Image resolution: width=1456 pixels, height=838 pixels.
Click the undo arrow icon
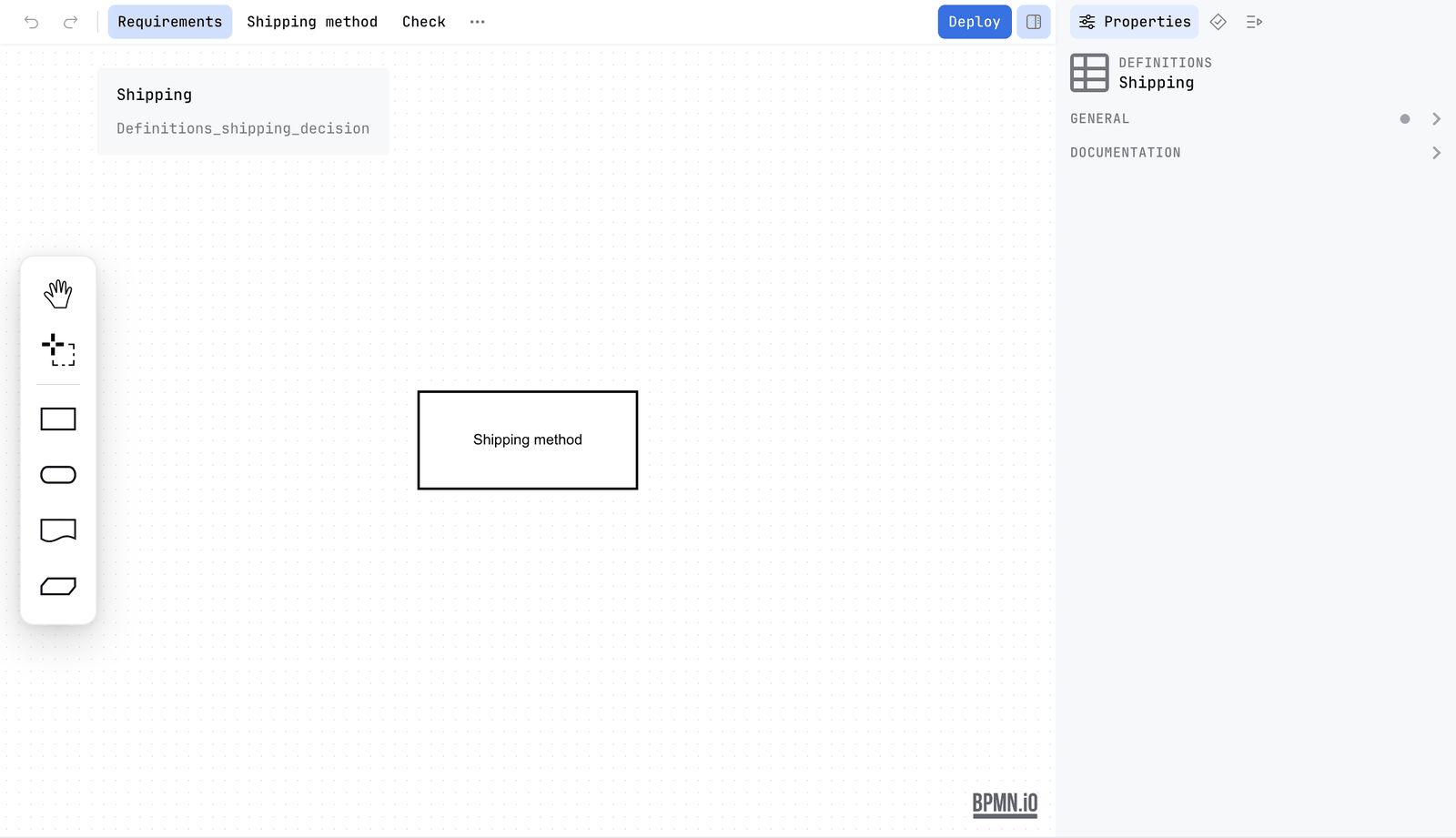click(32, 22)
